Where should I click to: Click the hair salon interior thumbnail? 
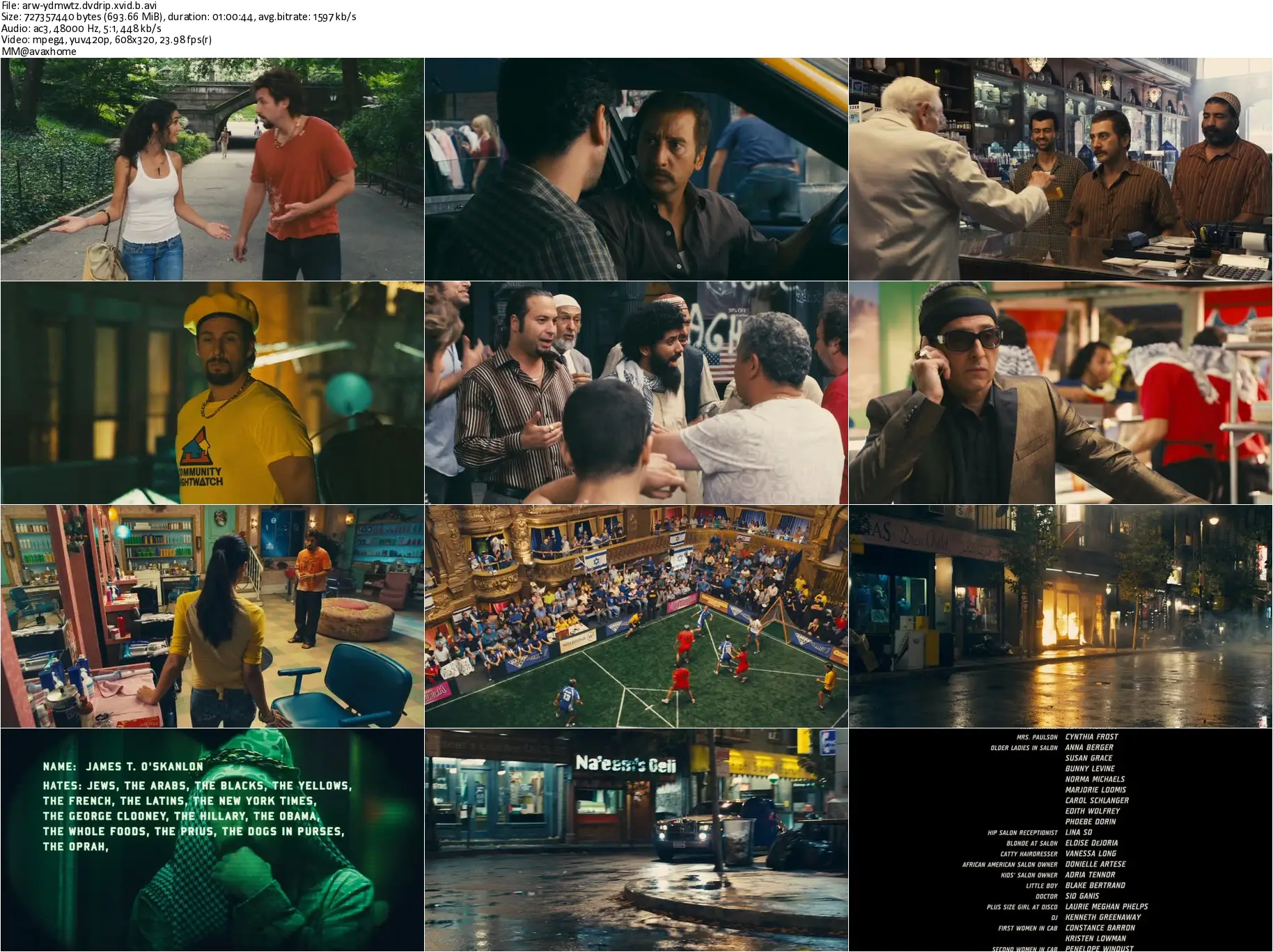tap(212, 616)
